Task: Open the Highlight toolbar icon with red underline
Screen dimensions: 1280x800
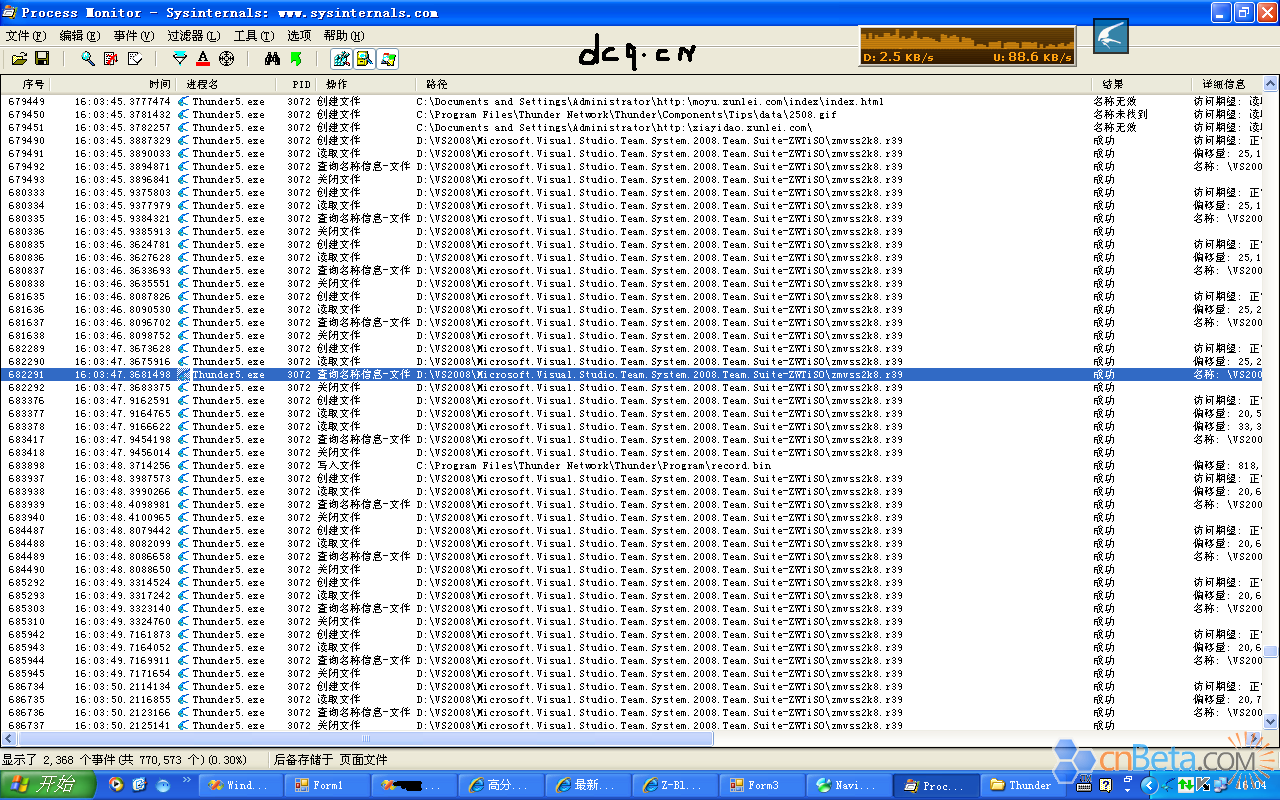Action: (203, 59)
